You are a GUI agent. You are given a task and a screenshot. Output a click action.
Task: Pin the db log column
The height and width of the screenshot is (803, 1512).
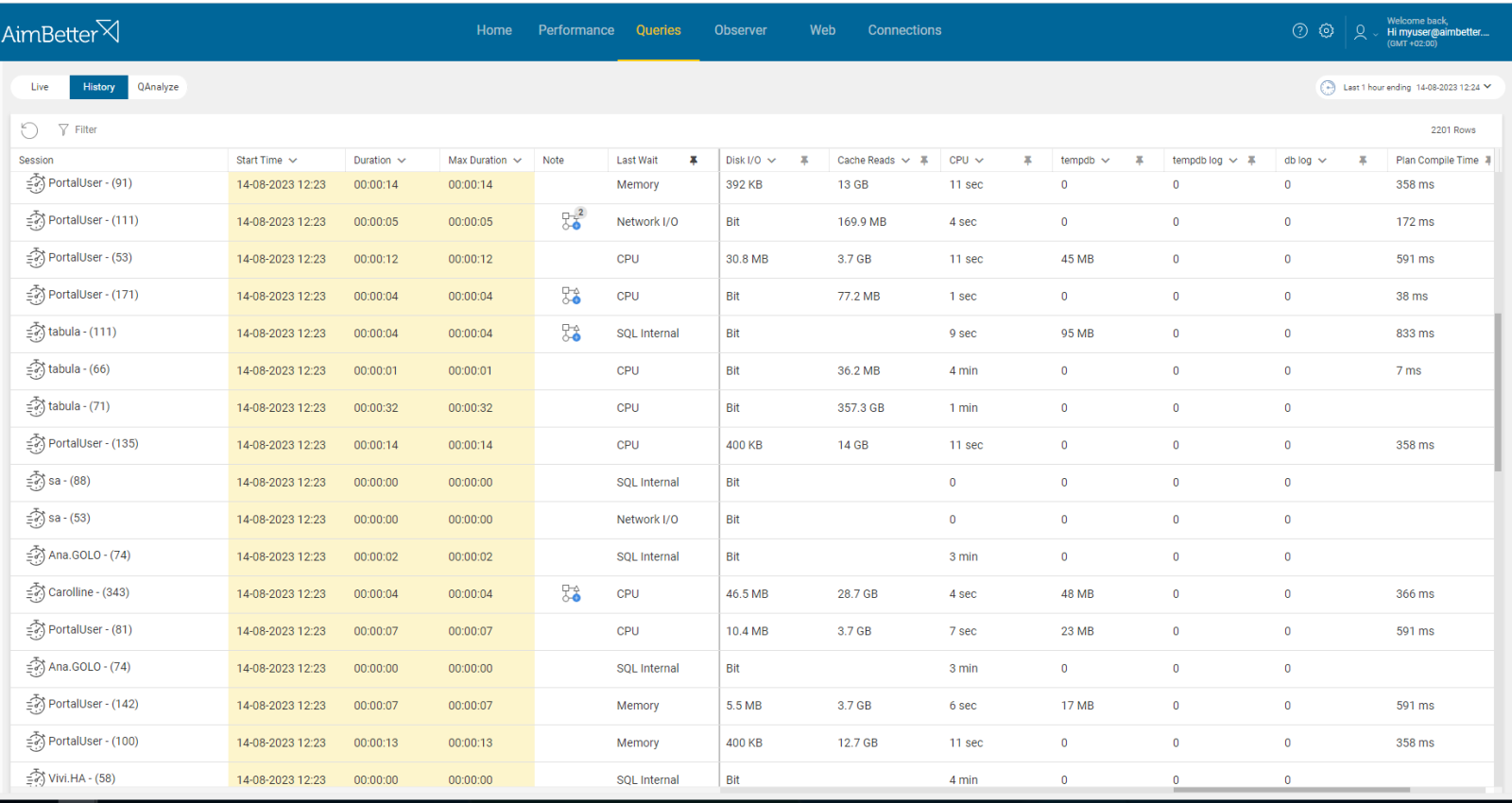point(1363,161)
